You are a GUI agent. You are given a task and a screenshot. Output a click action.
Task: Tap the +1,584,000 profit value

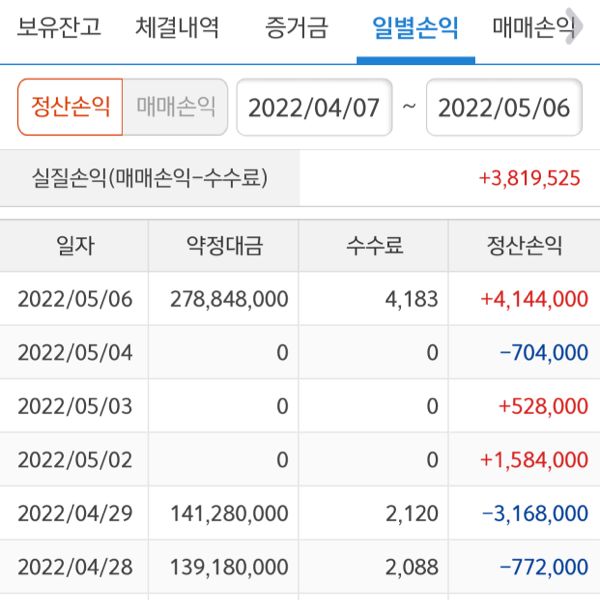tap(534, 460)
